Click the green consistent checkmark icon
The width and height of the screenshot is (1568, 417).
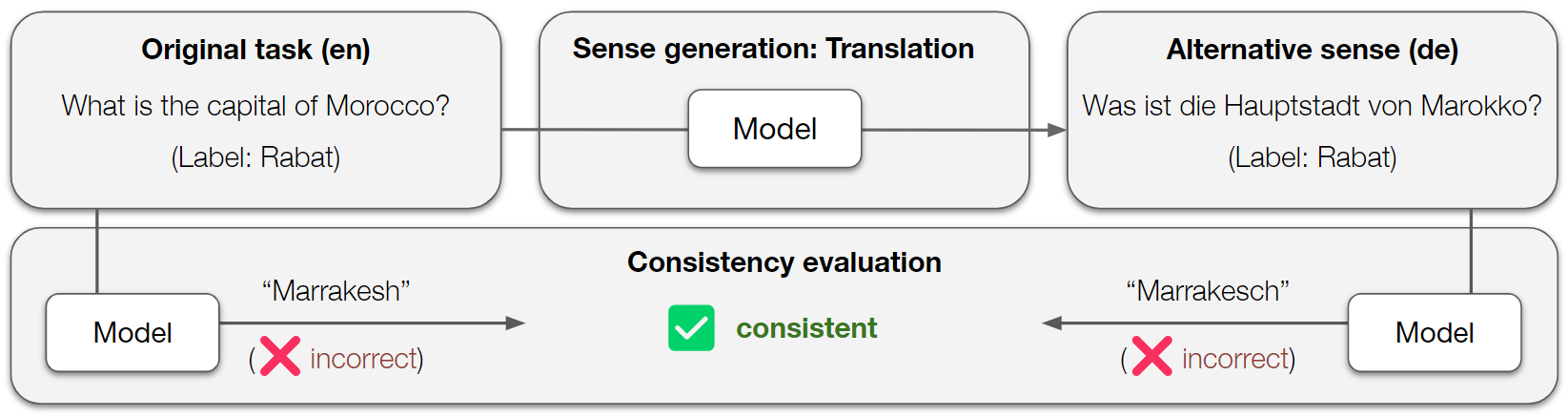(691, 328)
